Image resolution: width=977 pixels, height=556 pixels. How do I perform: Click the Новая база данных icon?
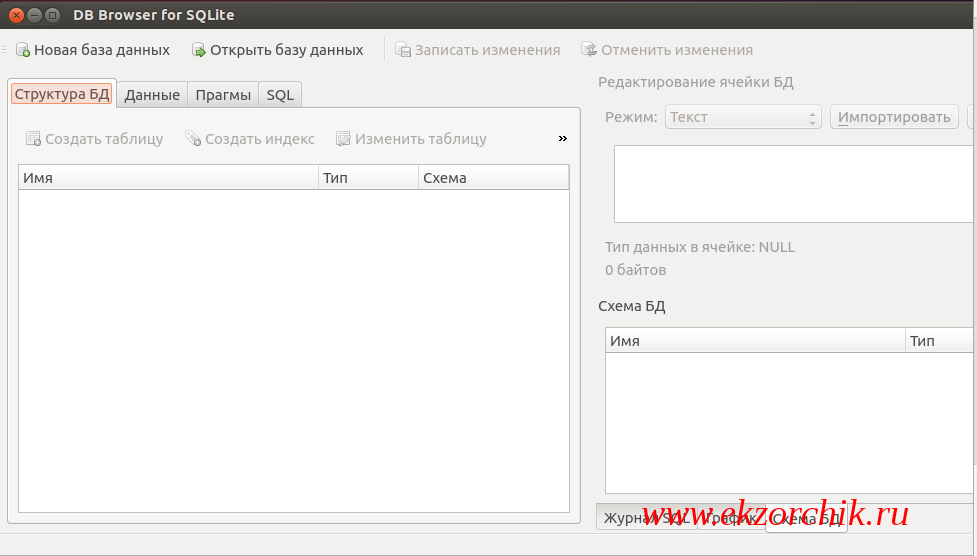(23, 50)
